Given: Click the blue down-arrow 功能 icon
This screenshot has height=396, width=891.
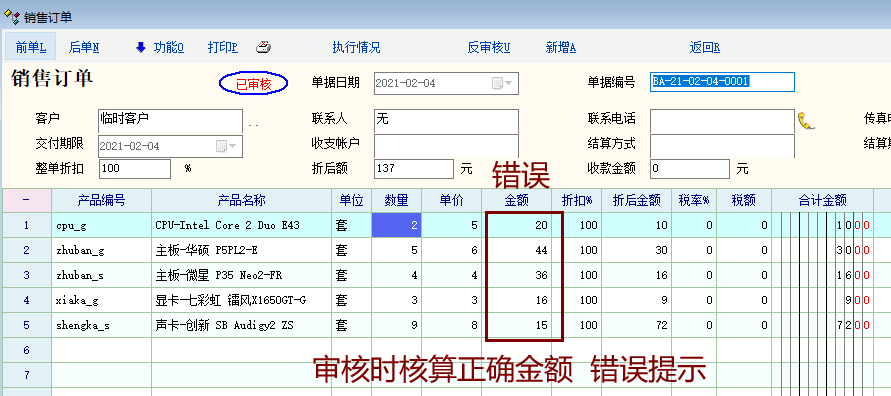Looking at the screenshot, I should point(141,48).
